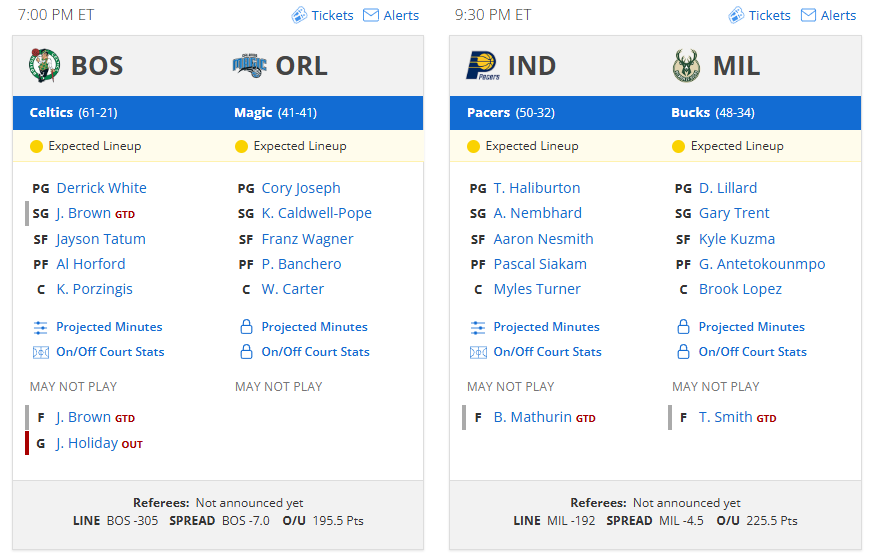Click the ticket icon for BOS-ORL game
The image size is (880, 557).
coord(299,15)
